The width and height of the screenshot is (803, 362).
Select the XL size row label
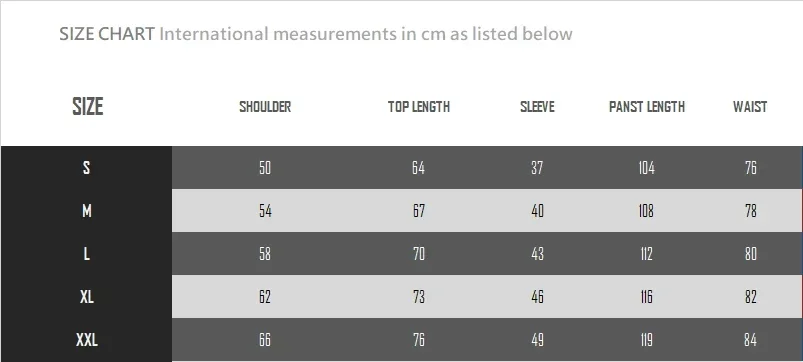(87, 296)
